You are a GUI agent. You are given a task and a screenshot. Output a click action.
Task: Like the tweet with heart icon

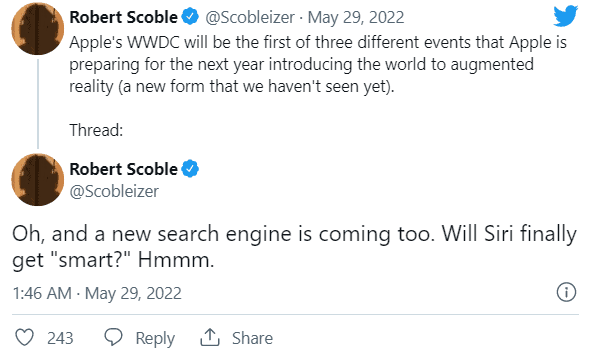pyautogui.click(x=25, y=337)
